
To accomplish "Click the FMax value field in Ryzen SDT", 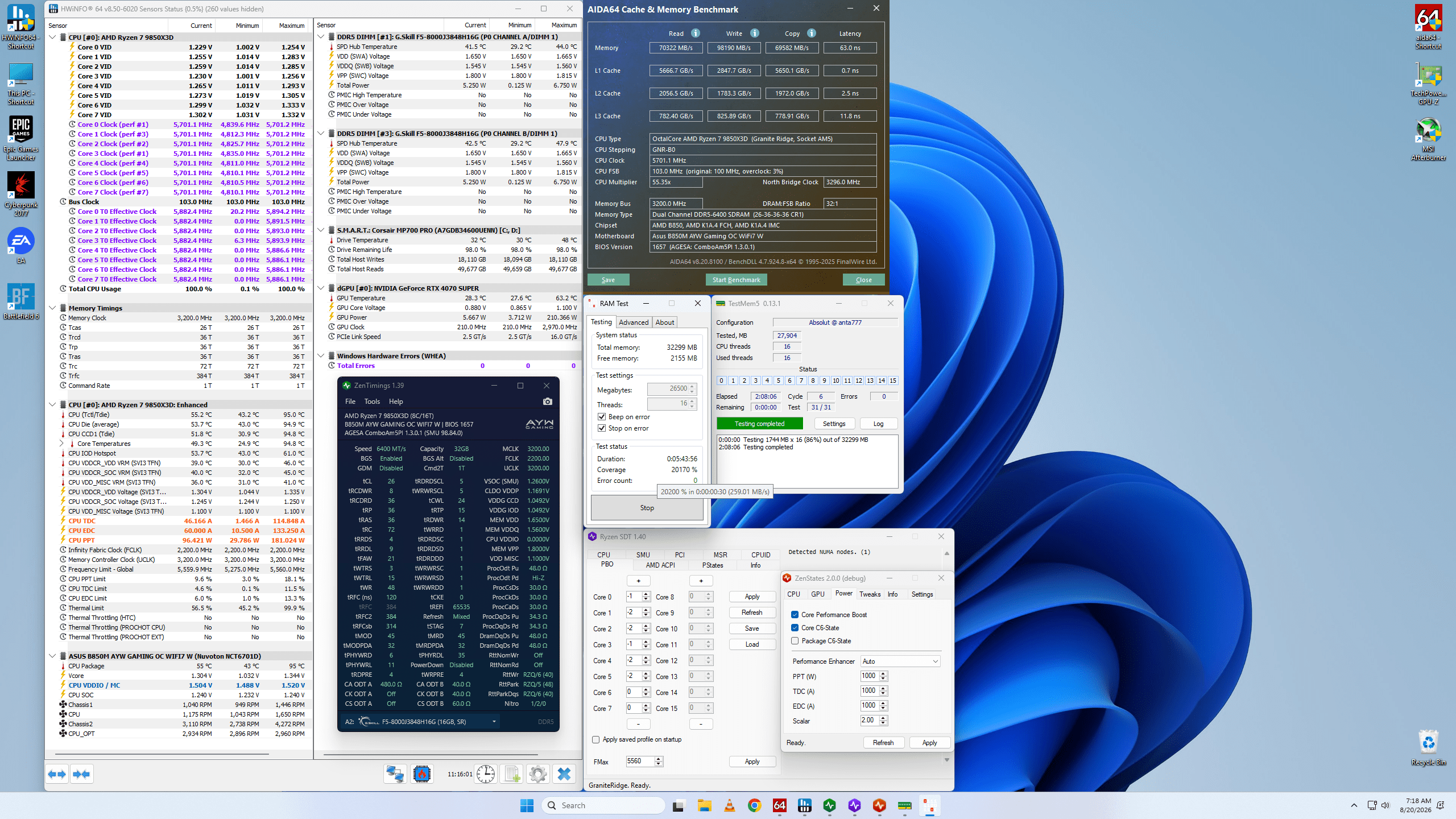I will (x=640, y=762).
